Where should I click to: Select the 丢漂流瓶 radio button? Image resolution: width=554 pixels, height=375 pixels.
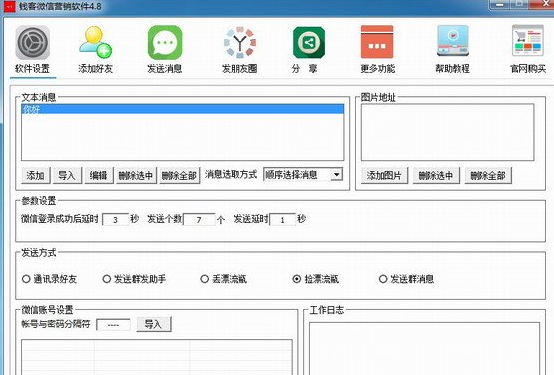[205, 279]
